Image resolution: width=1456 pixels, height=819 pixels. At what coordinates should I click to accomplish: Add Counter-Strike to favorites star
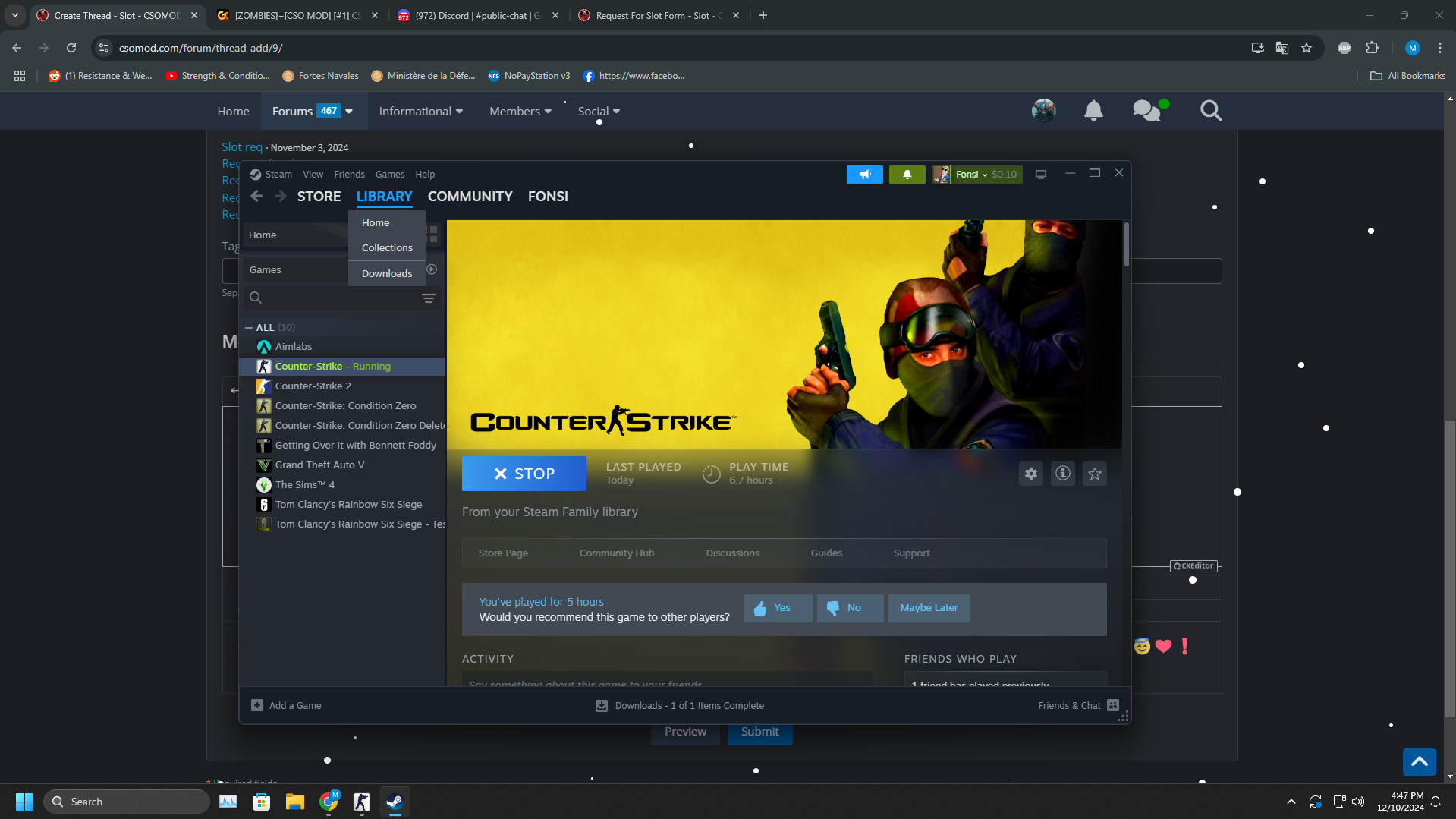point(1094,474)
